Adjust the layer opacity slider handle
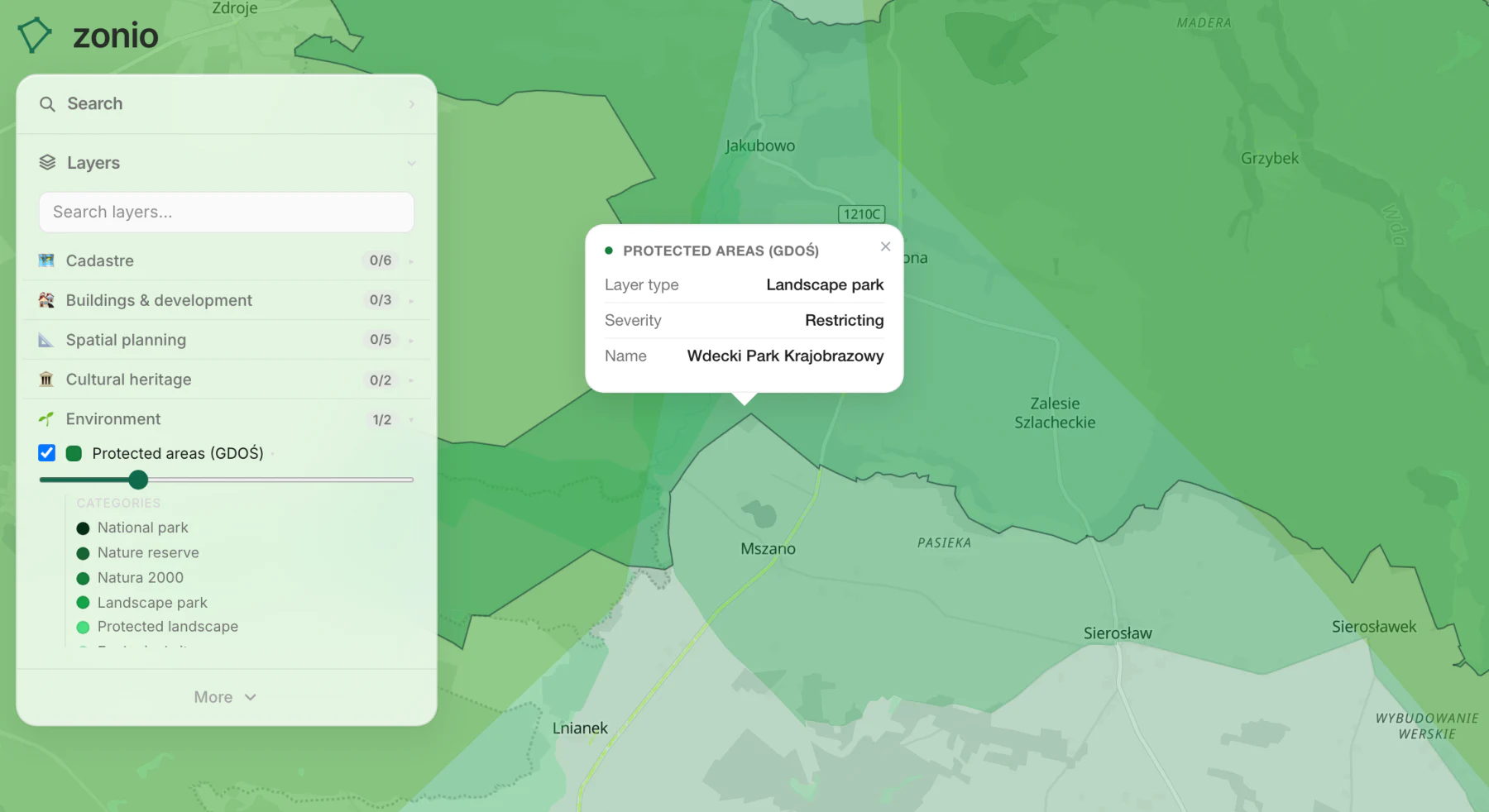 [138, 480]
